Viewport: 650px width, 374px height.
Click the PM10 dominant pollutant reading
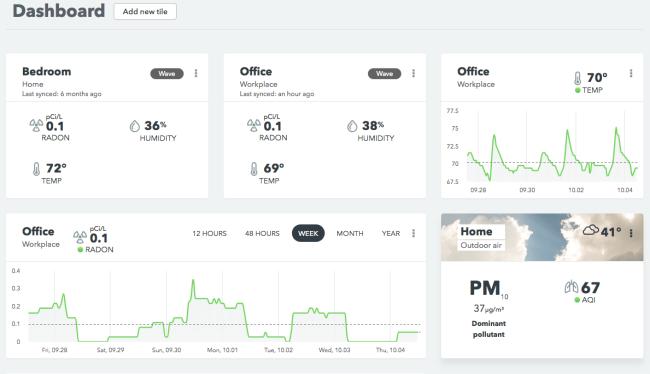click(x=488, y=288)
